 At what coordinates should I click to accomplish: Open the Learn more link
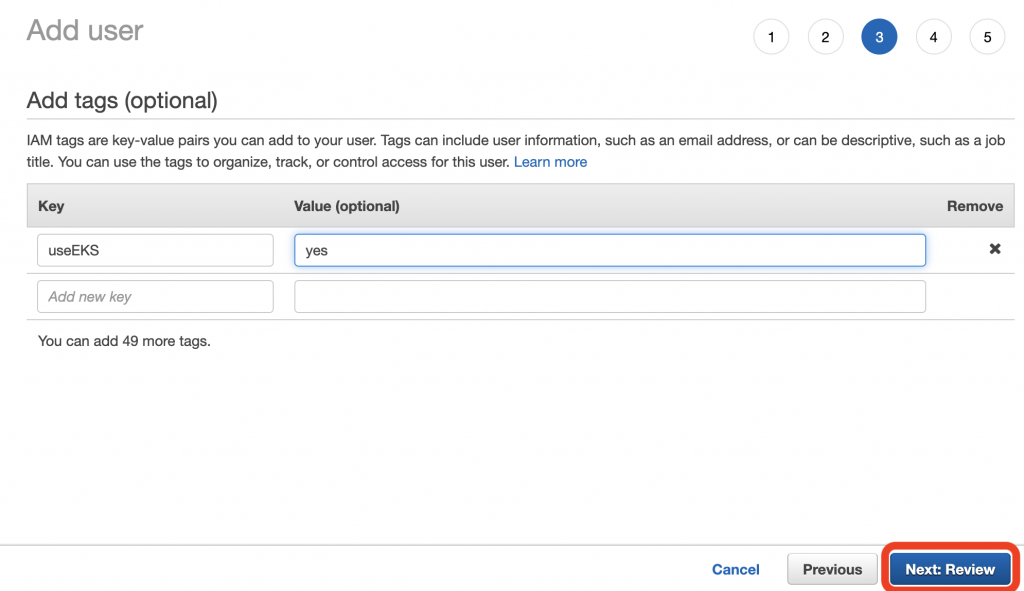click(550, 162)
